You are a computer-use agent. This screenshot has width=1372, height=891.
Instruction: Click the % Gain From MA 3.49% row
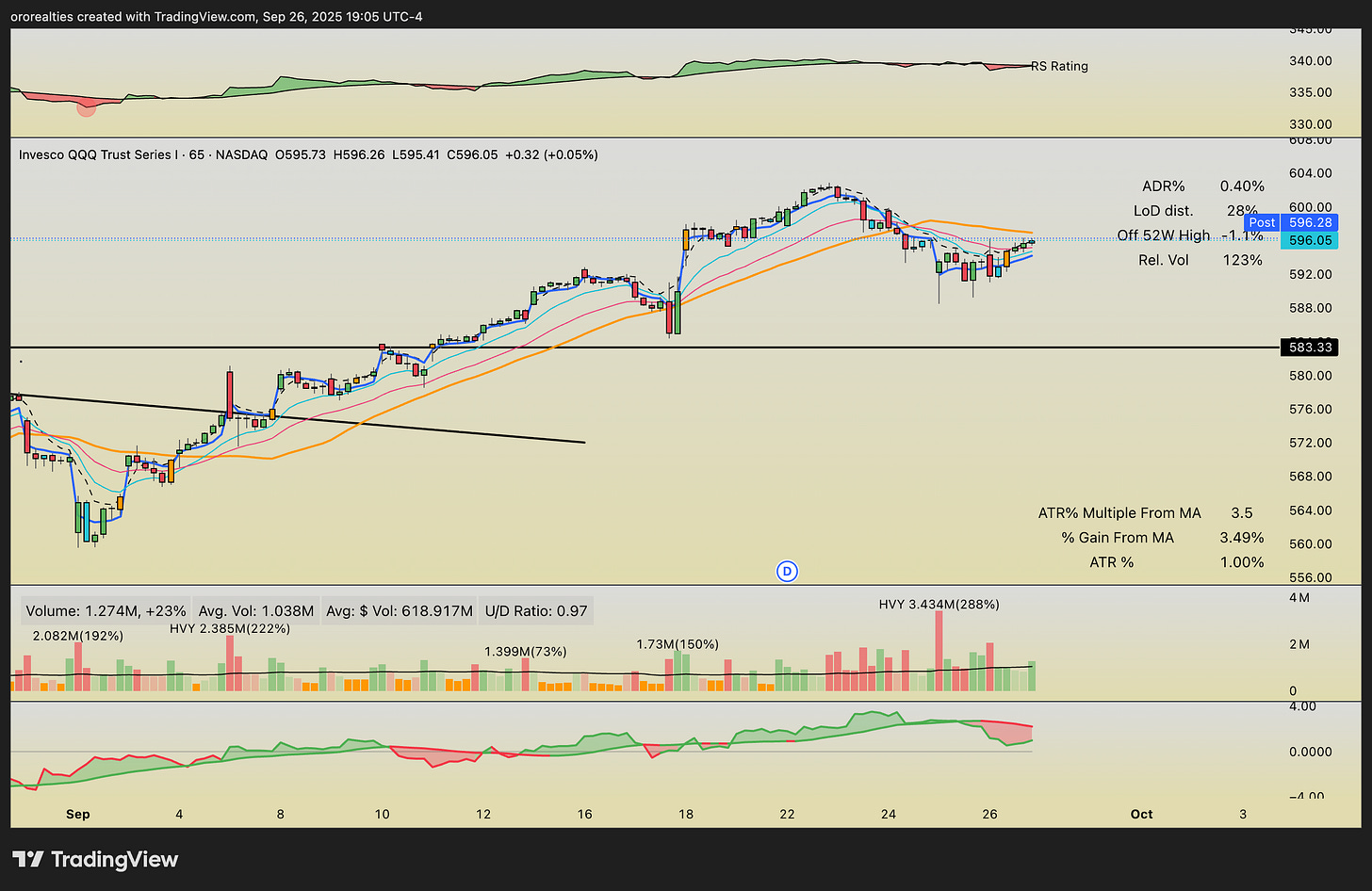1162,538
